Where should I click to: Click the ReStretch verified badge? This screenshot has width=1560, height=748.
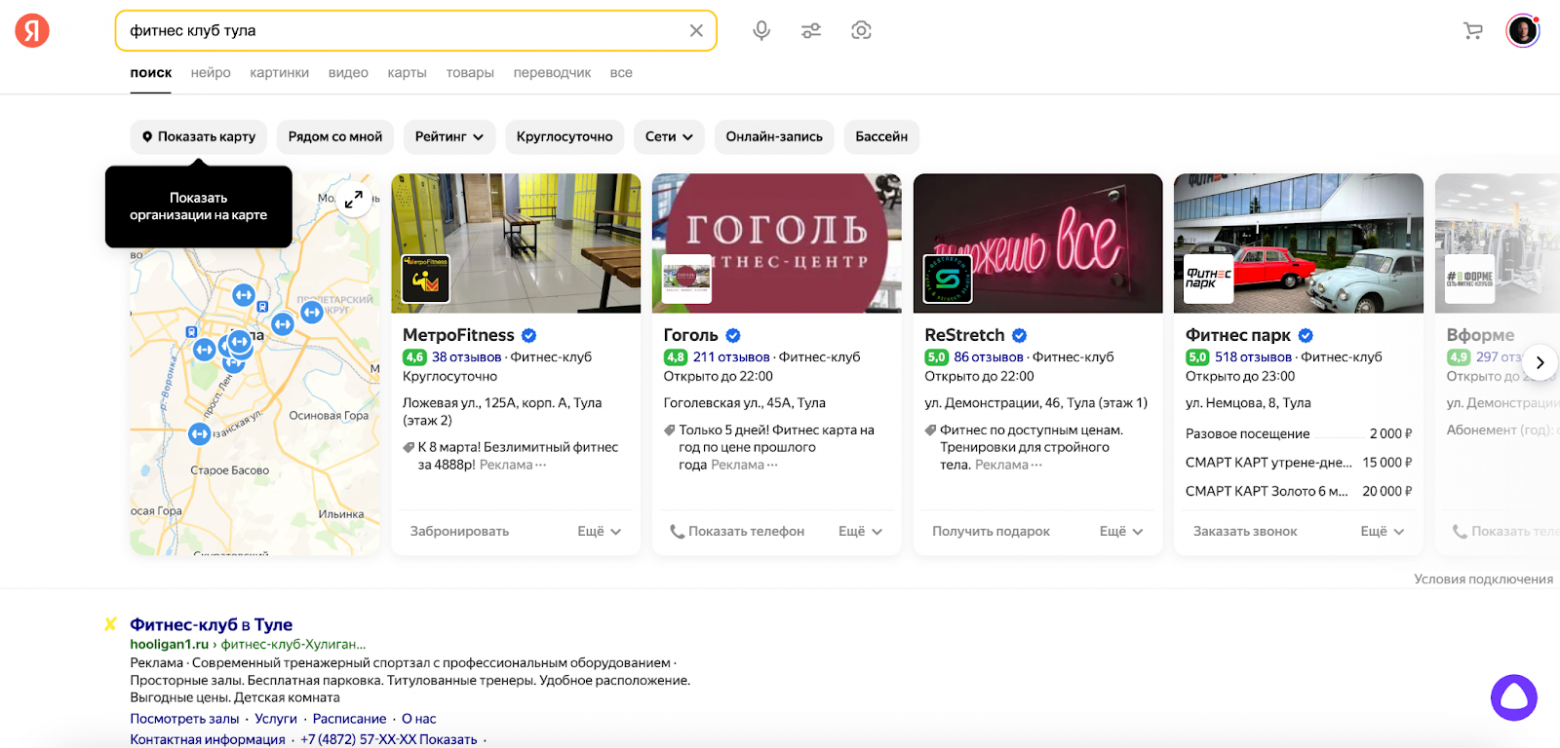point(1019,335)
